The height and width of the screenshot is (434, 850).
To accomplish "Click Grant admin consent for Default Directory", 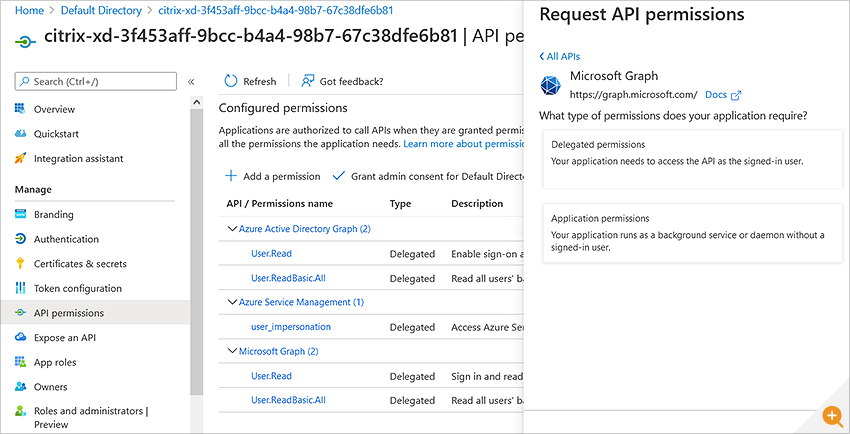I will (x=428, y=176).
